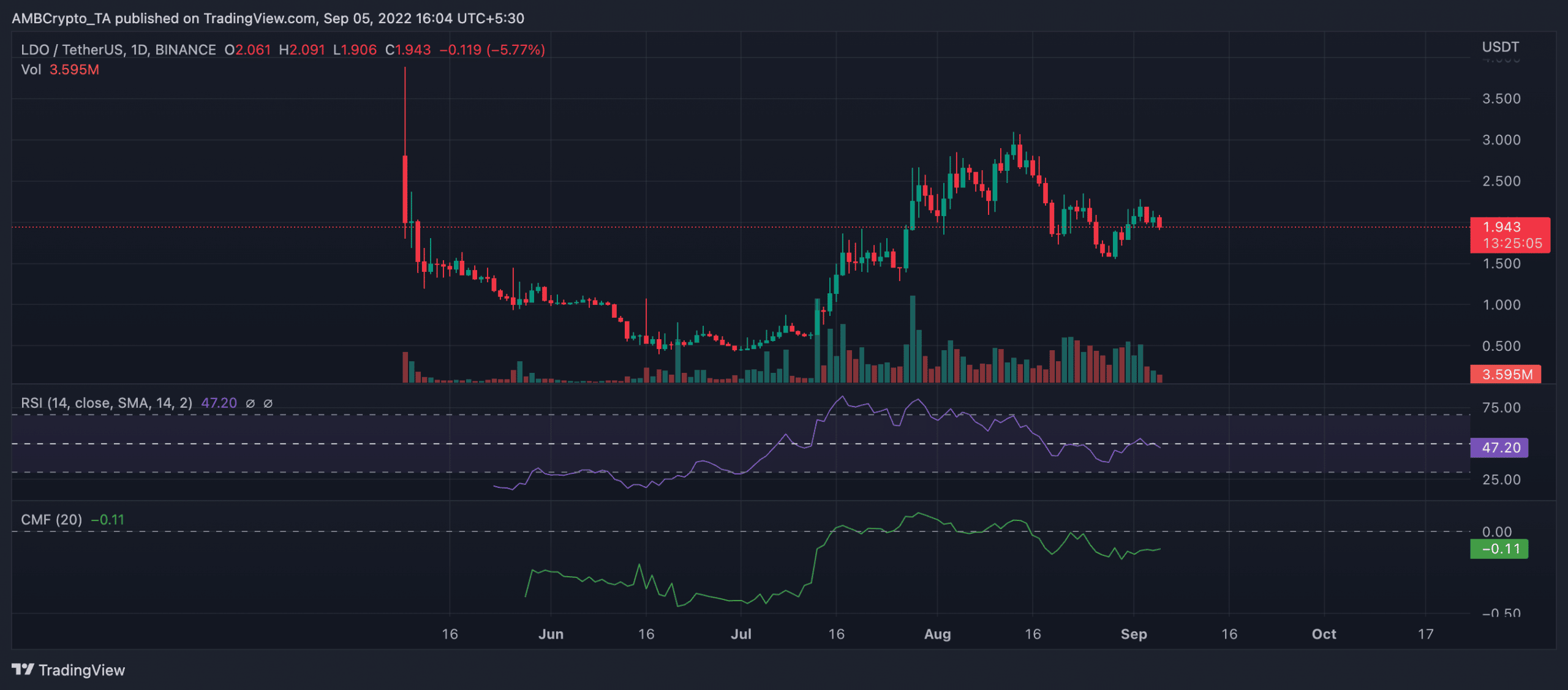
Task: Click the first ∅ symbol after RSI 47.20
Action: [x=250, y=403]
